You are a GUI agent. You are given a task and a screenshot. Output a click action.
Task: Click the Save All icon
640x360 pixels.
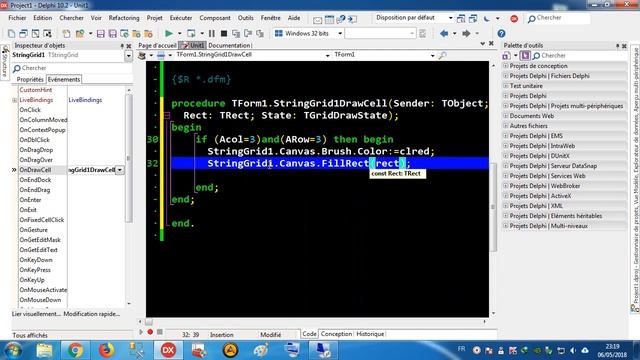[113, 33]
